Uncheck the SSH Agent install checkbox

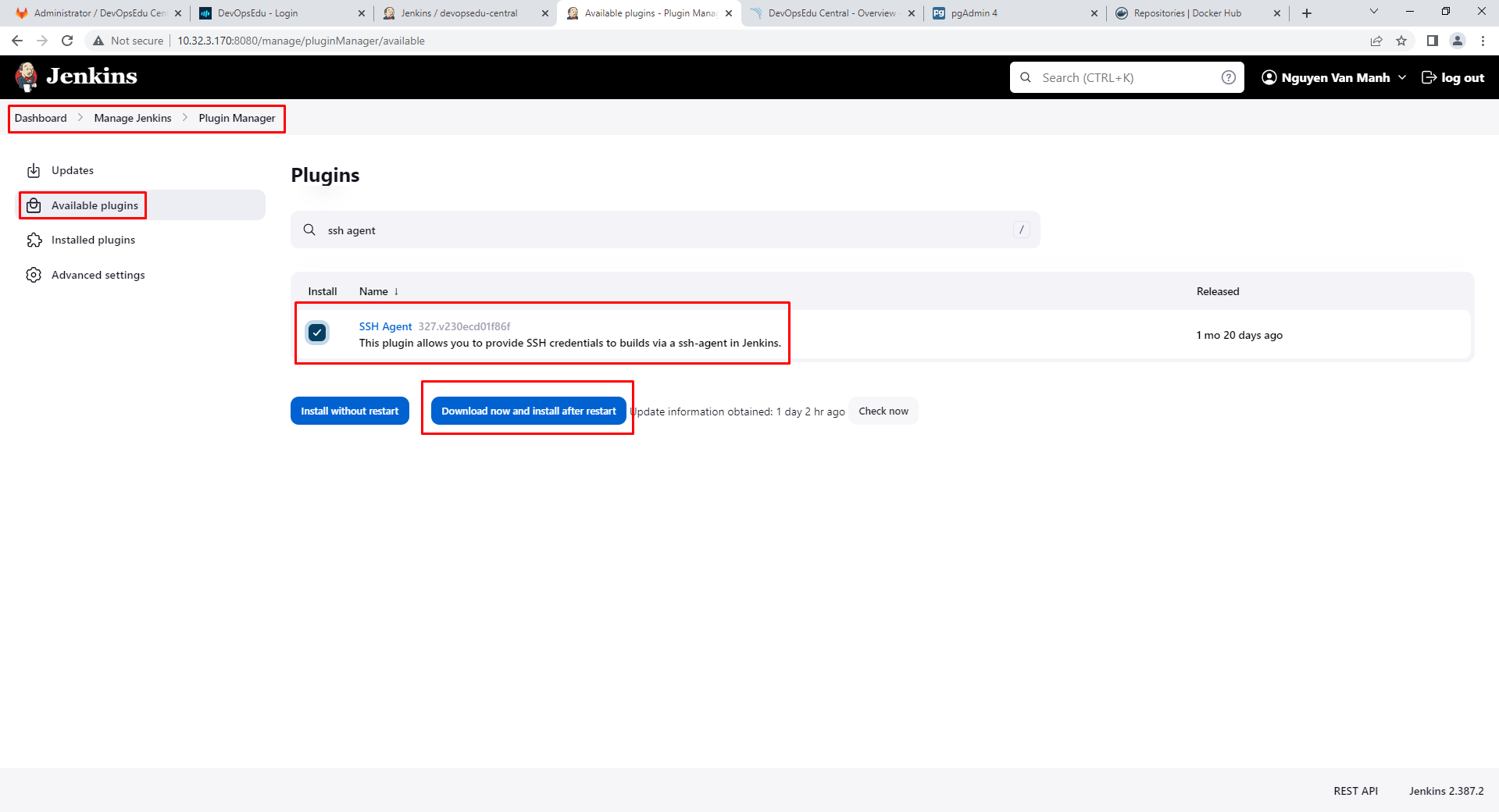pyautogui.click(x=317, y=333)
